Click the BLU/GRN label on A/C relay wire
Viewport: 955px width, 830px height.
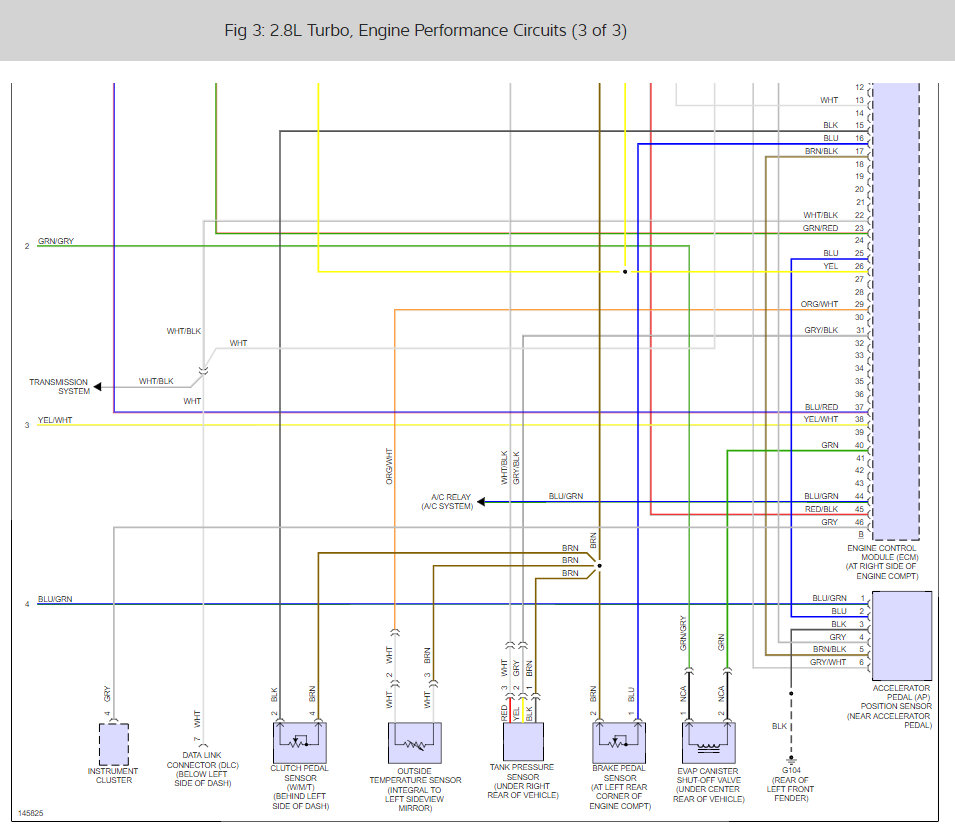click(566, 496)
